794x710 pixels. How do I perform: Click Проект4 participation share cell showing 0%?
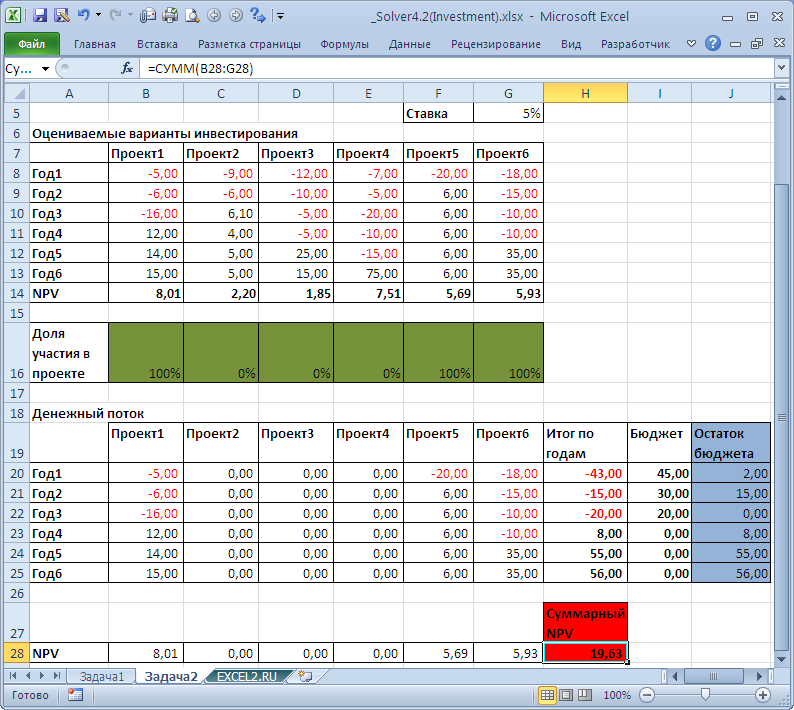tap(368, 352)
